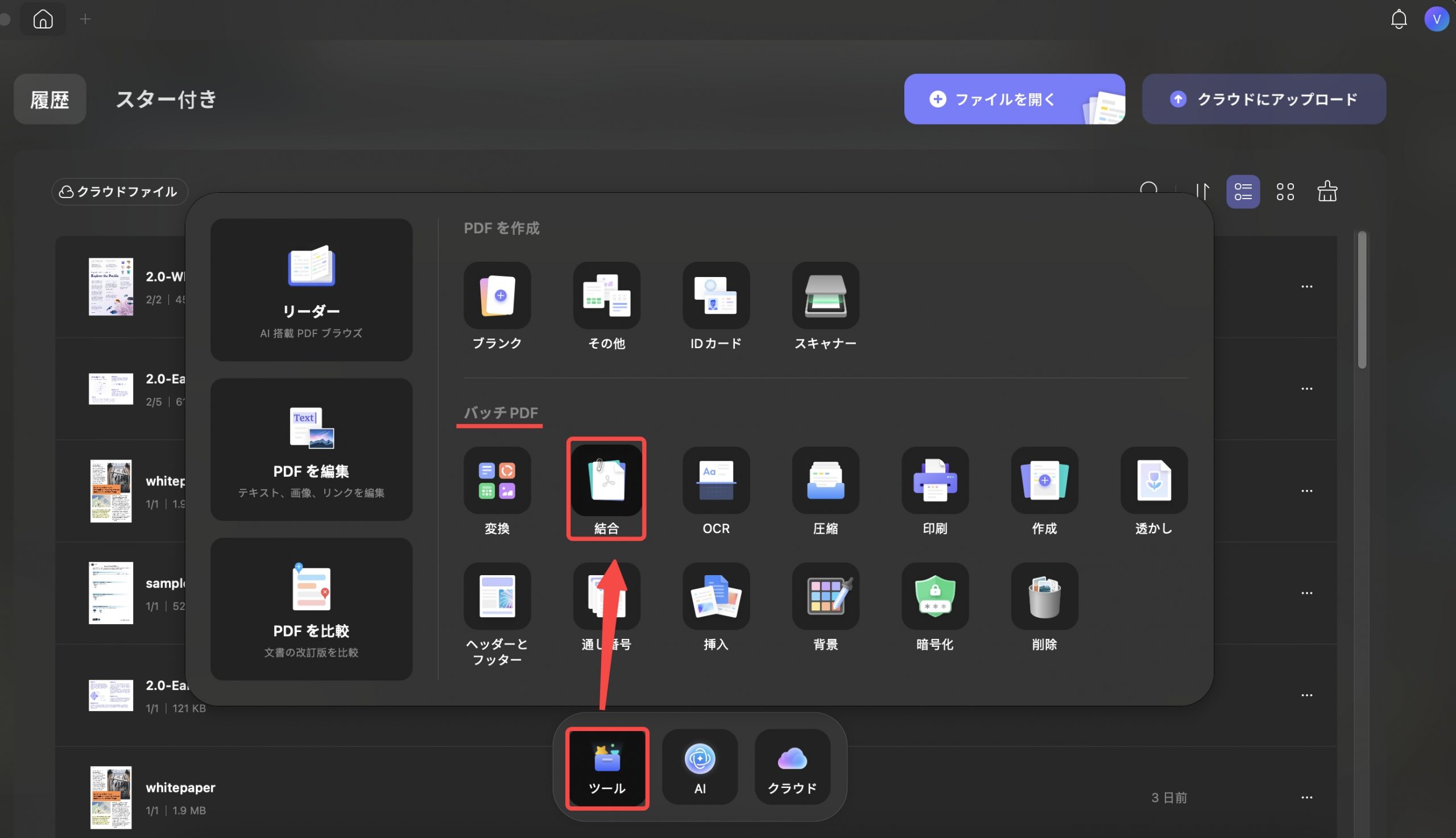Launch batch OCR tool

715,481
